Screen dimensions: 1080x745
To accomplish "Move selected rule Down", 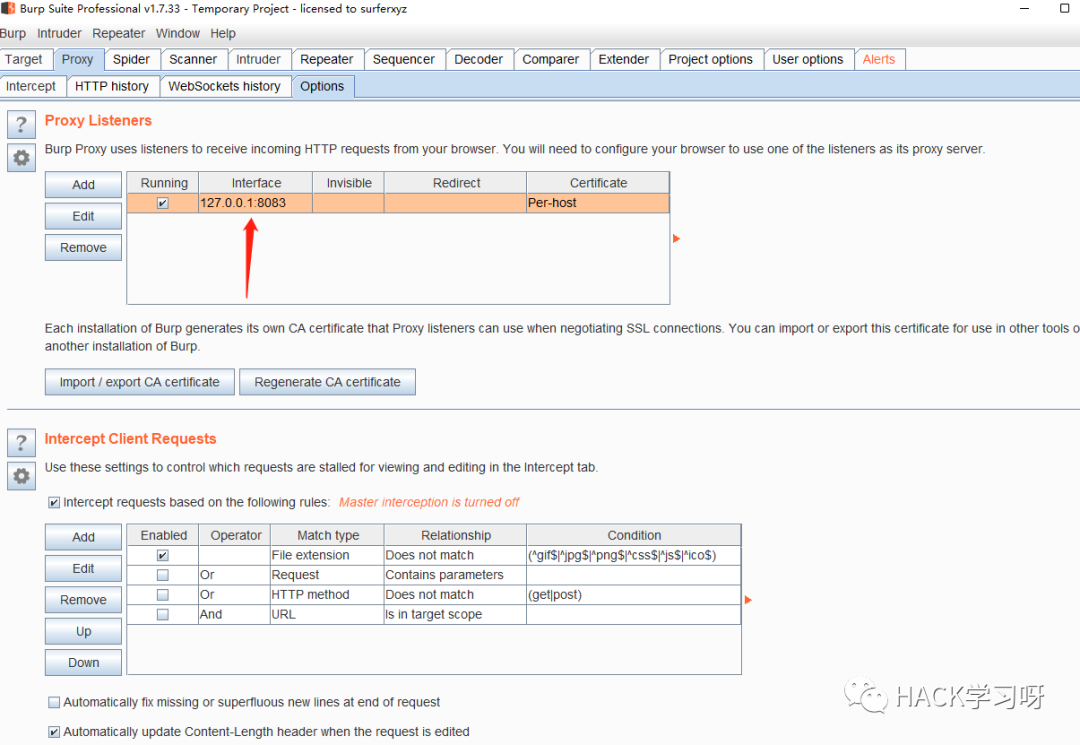I will point(83,662).
